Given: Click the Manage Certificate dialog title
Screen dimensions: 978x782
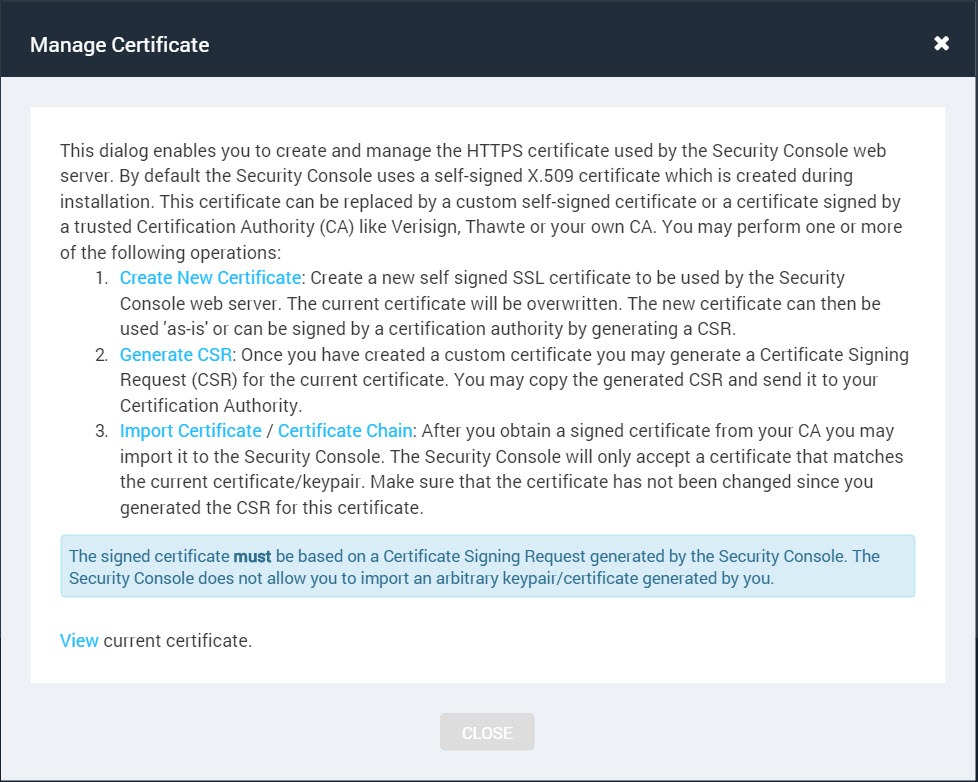Looking at the screenshot, I should (x=120, y=45).
